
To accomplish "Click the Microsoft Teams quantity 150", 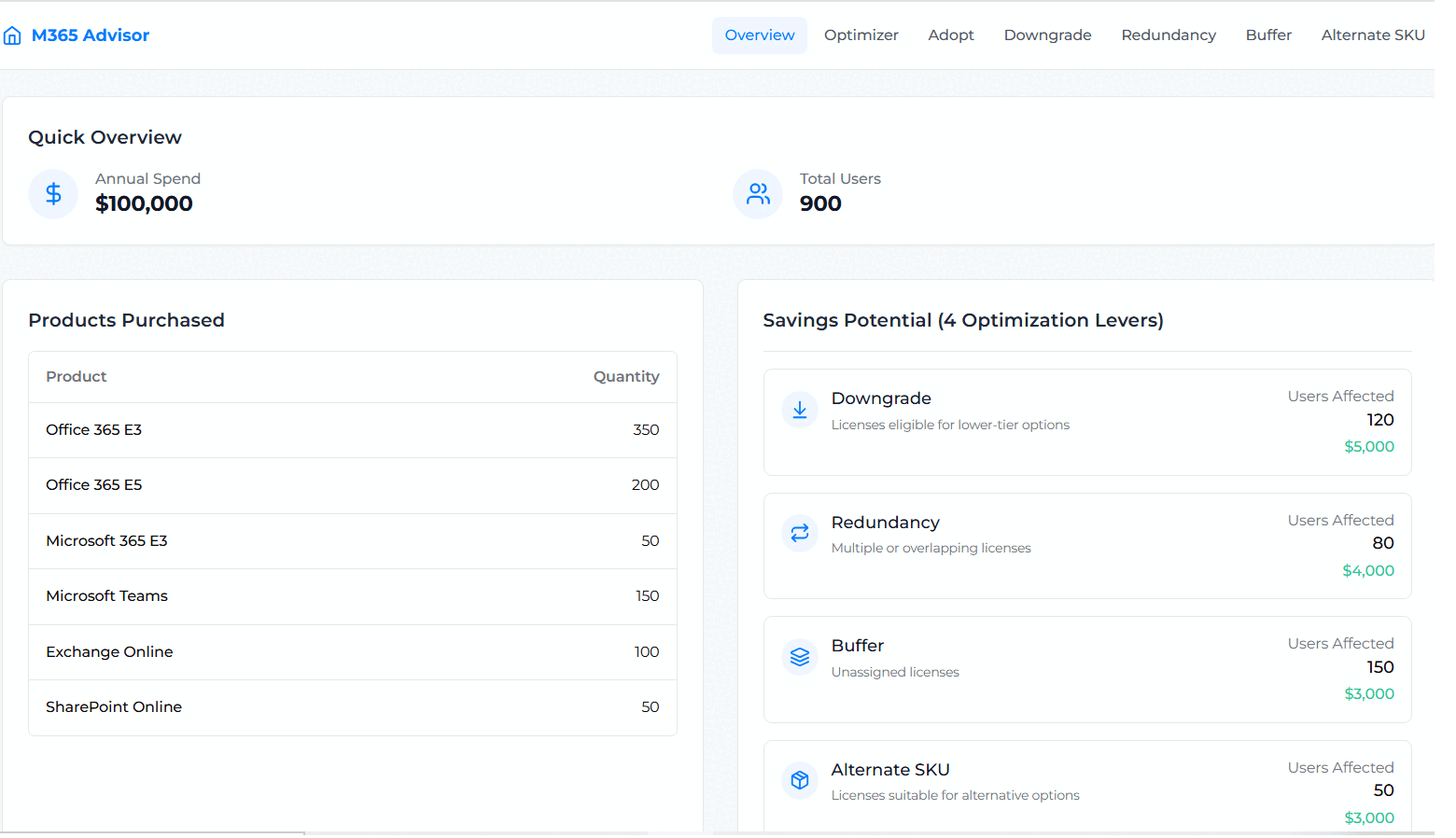I will (x=648, y=596).
